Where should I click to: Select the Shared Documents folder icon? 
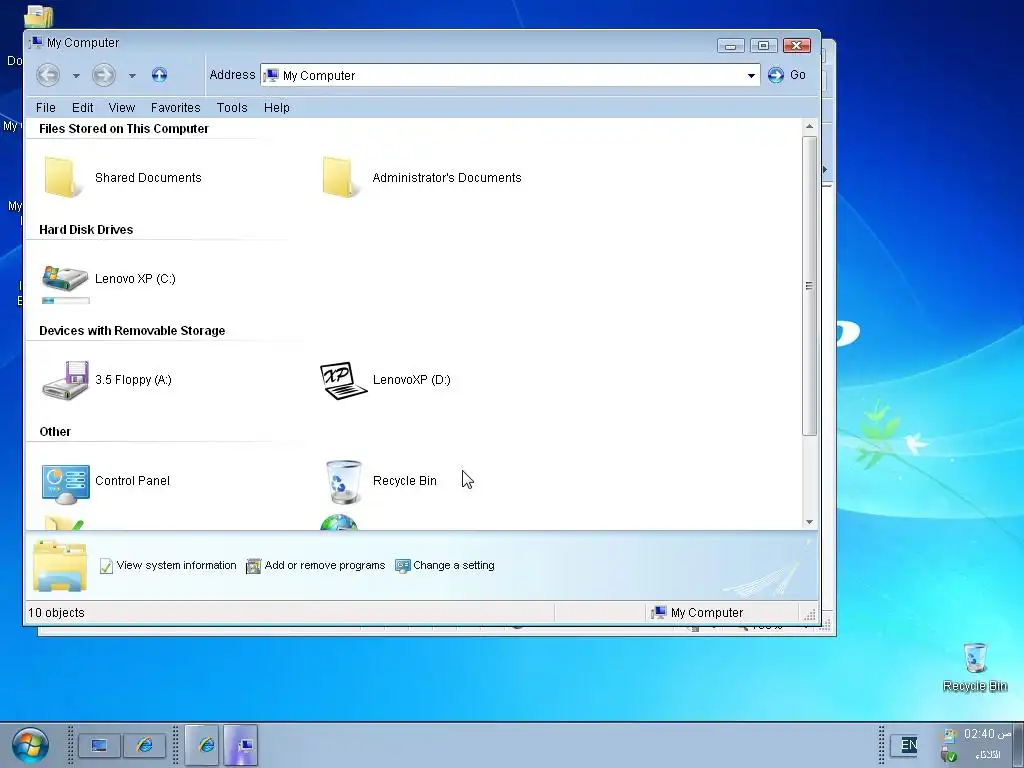pos(63,177)
